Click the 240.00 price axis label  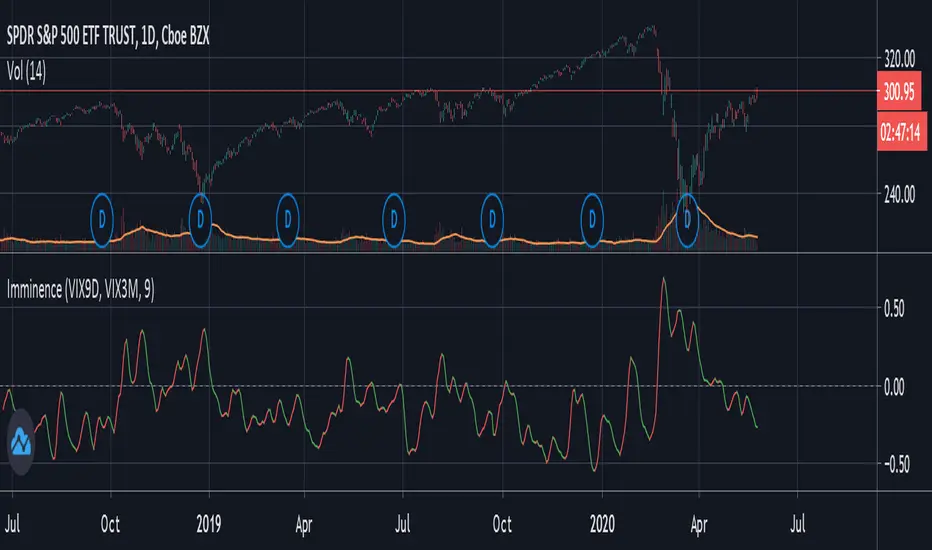pyautogui.click(x=899, y=194)
